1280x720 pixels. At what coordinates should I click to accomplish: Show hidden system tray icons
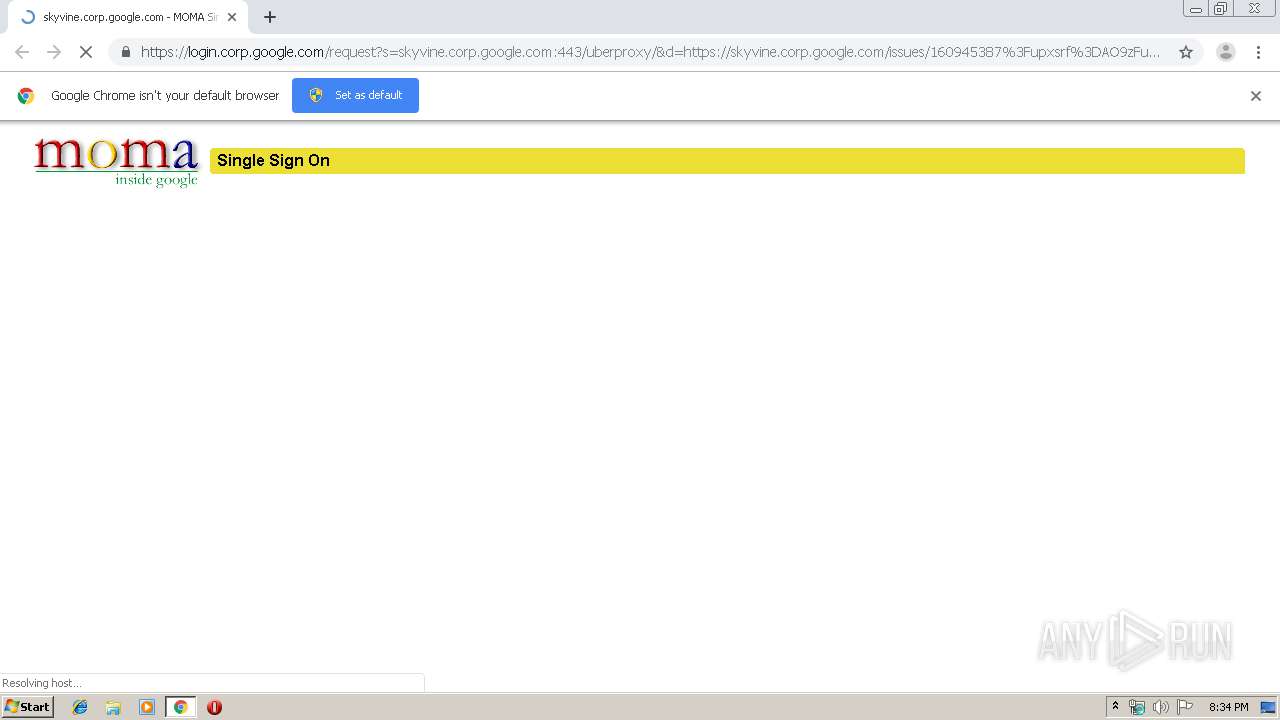1115,707
